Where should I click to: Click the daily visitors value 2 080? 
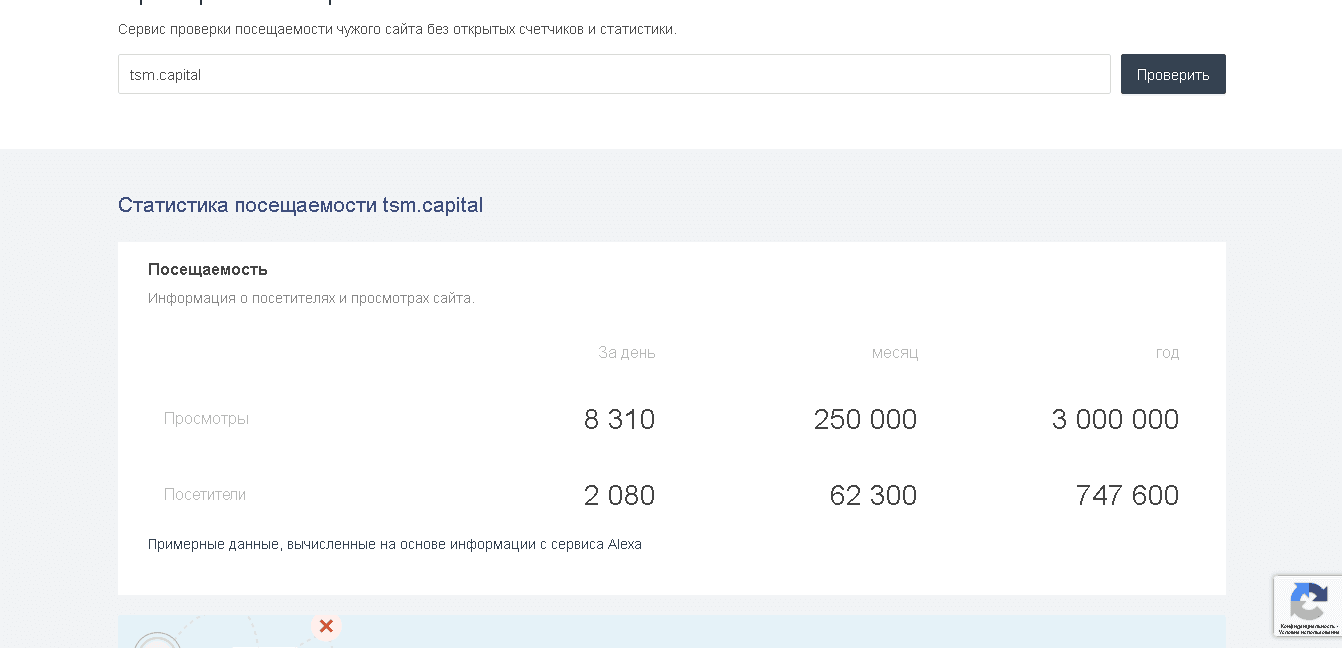(x=619, y=495)
